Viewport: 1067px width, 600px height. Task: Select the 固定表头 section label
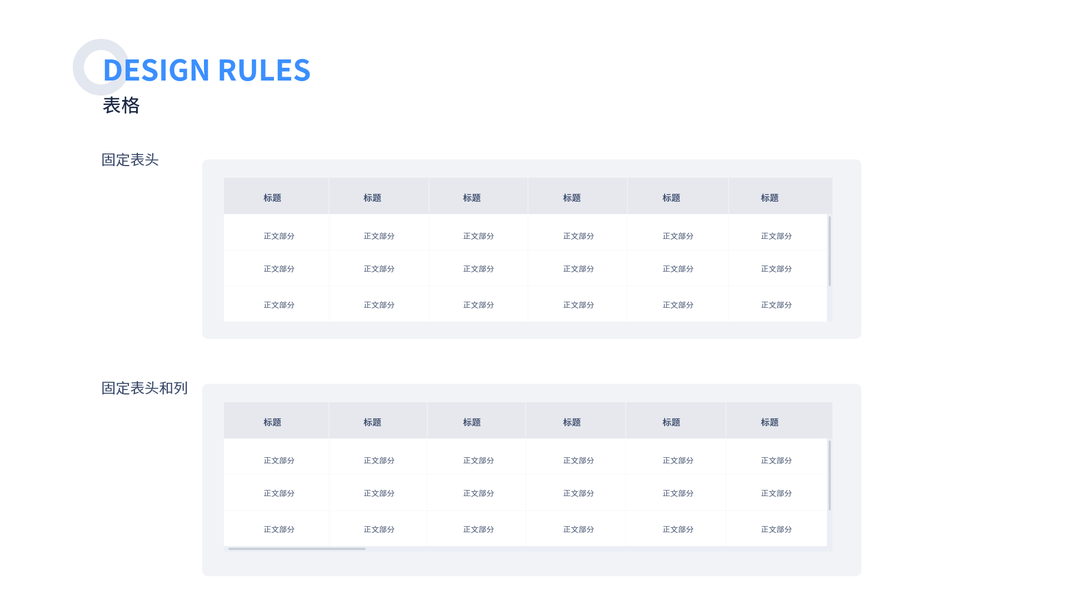[x=130, y=160]
